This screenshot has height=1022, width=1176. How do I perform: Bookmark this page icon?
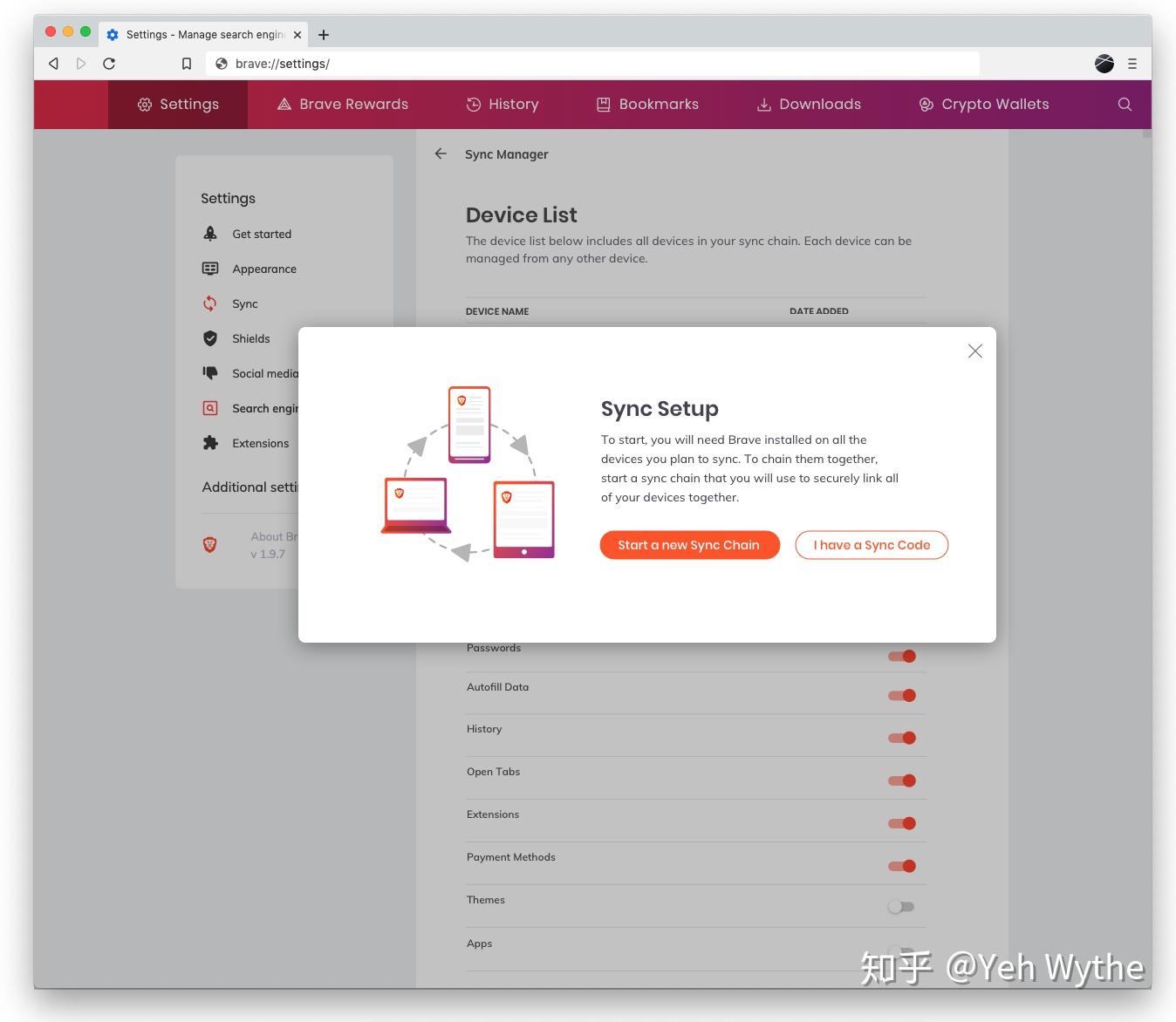(x=186, y=64)
